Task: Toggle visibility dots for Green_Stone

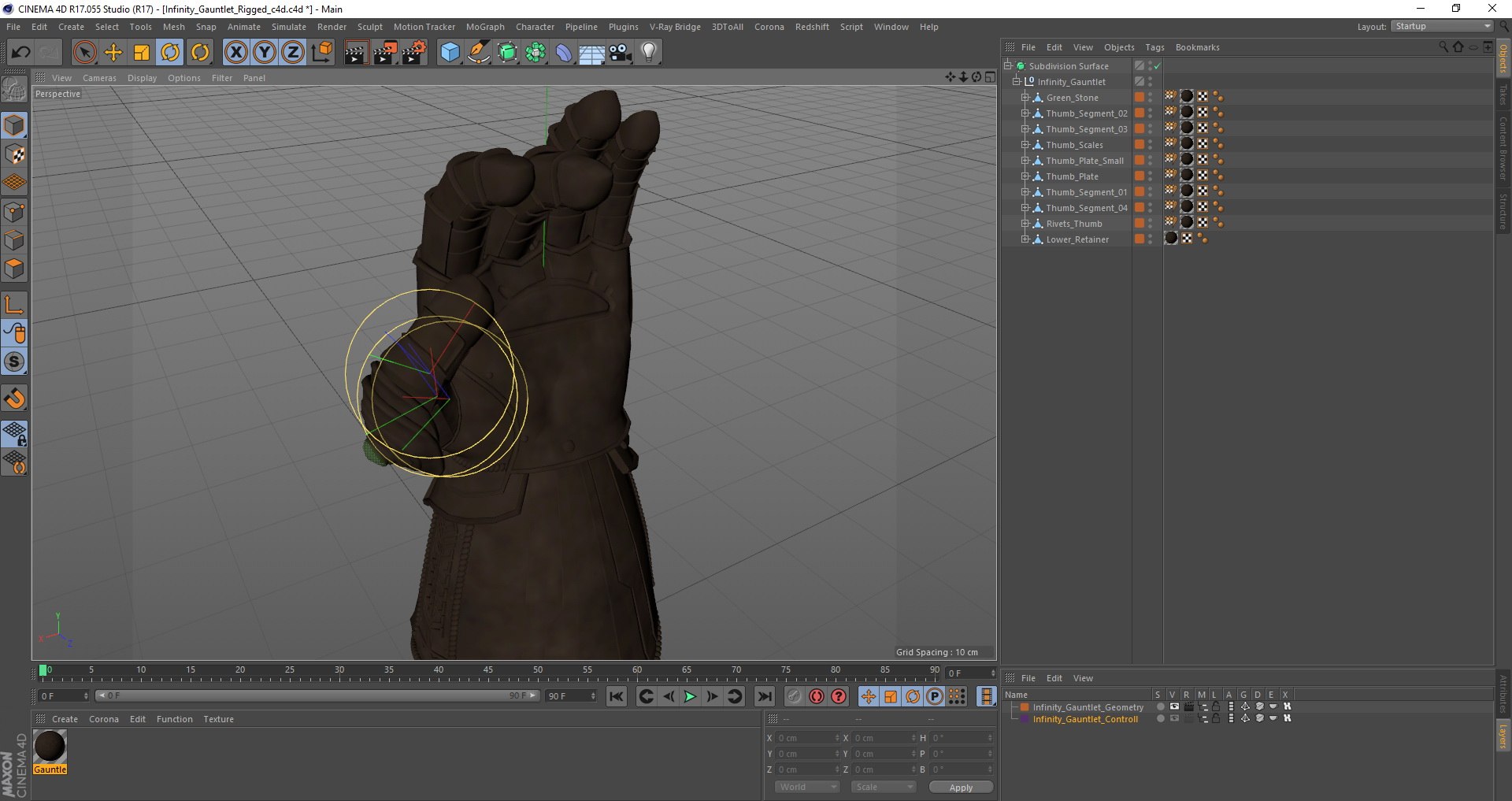Action: pos(1151,97)
